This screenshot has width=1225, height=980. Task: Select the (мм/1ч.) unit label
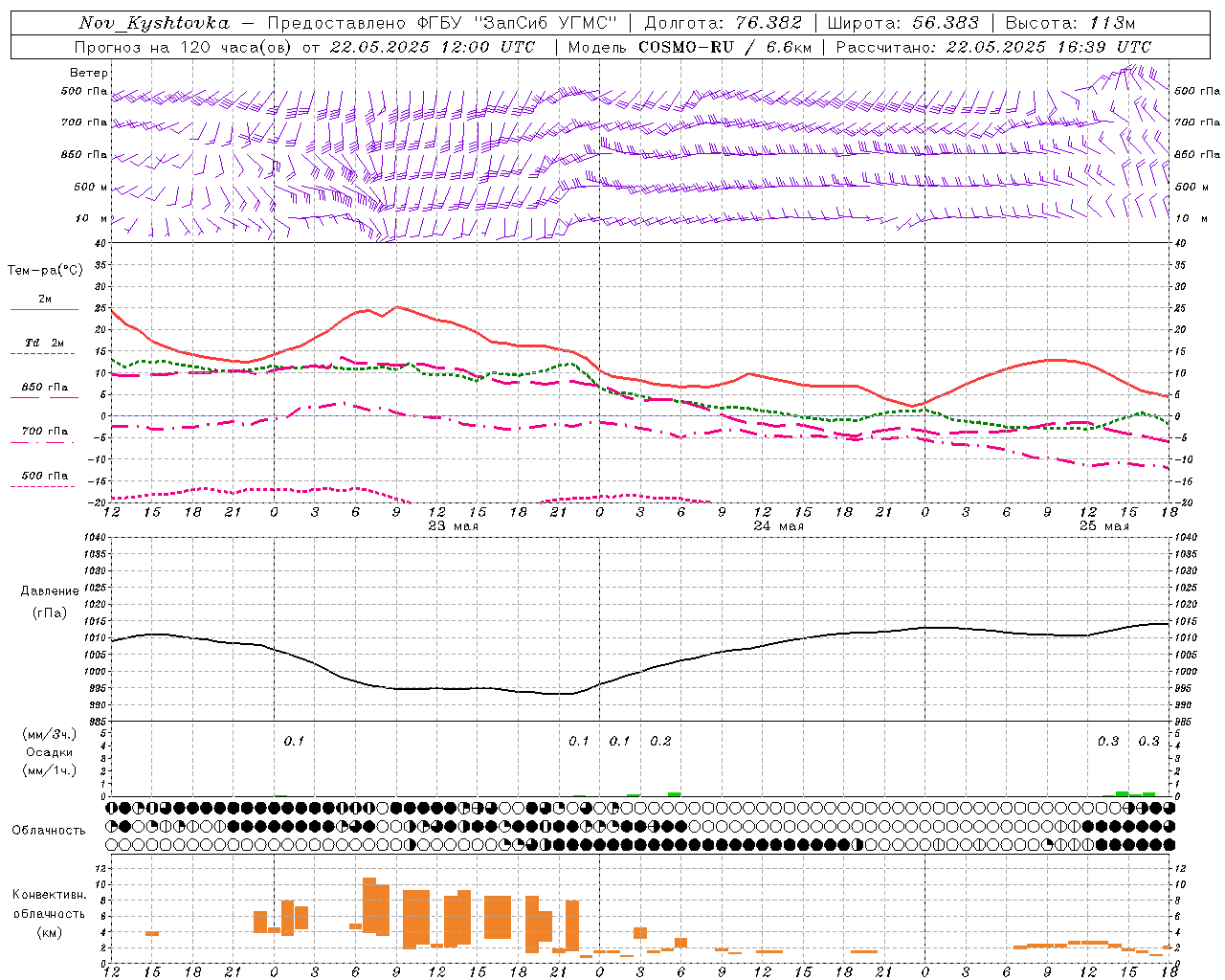50,770
